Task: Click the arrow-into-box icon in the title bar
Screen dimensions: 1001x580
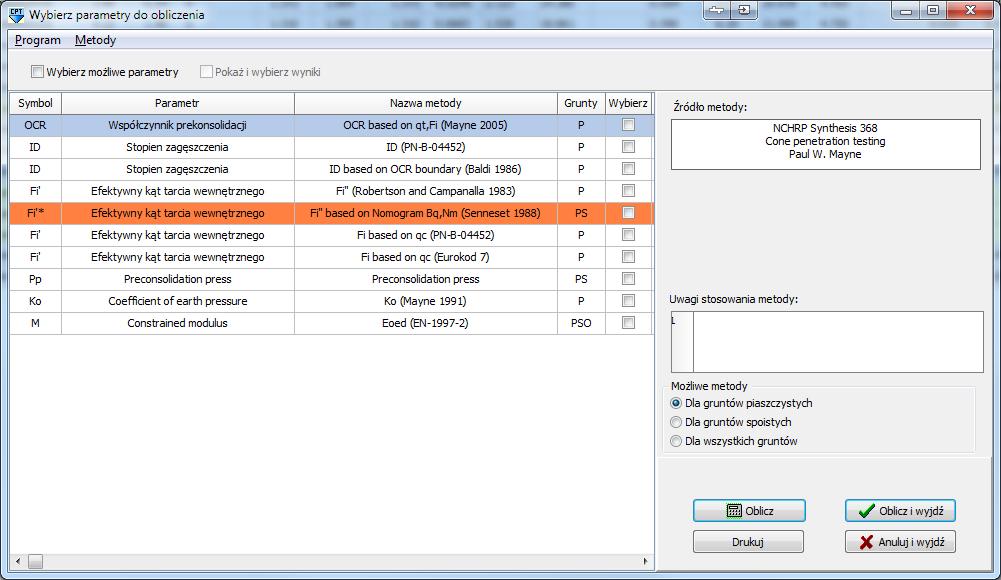Action: 744,10
